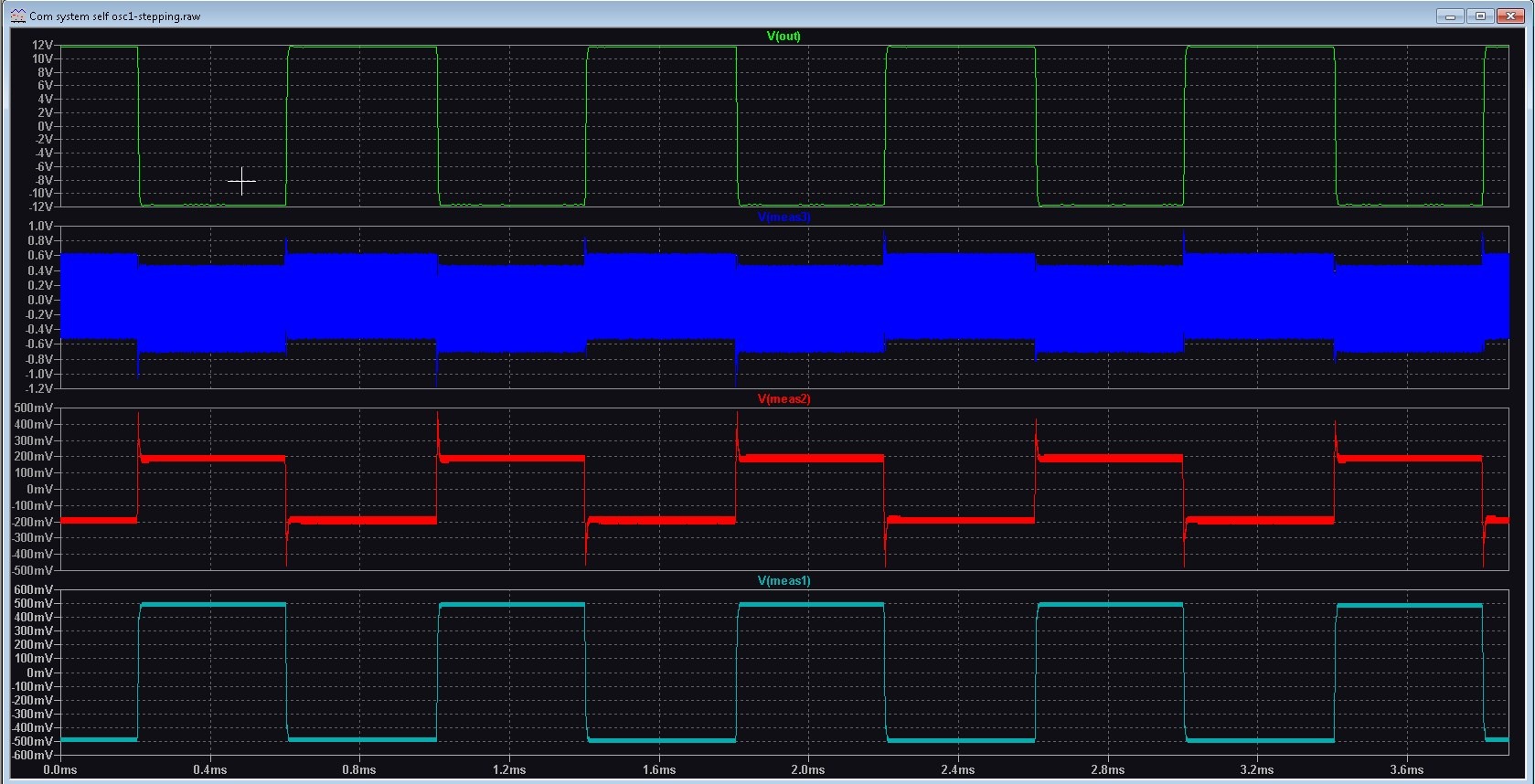Click the 0.8ms time axis label
The image size is (1535, 784).
(x=359, y=769)
